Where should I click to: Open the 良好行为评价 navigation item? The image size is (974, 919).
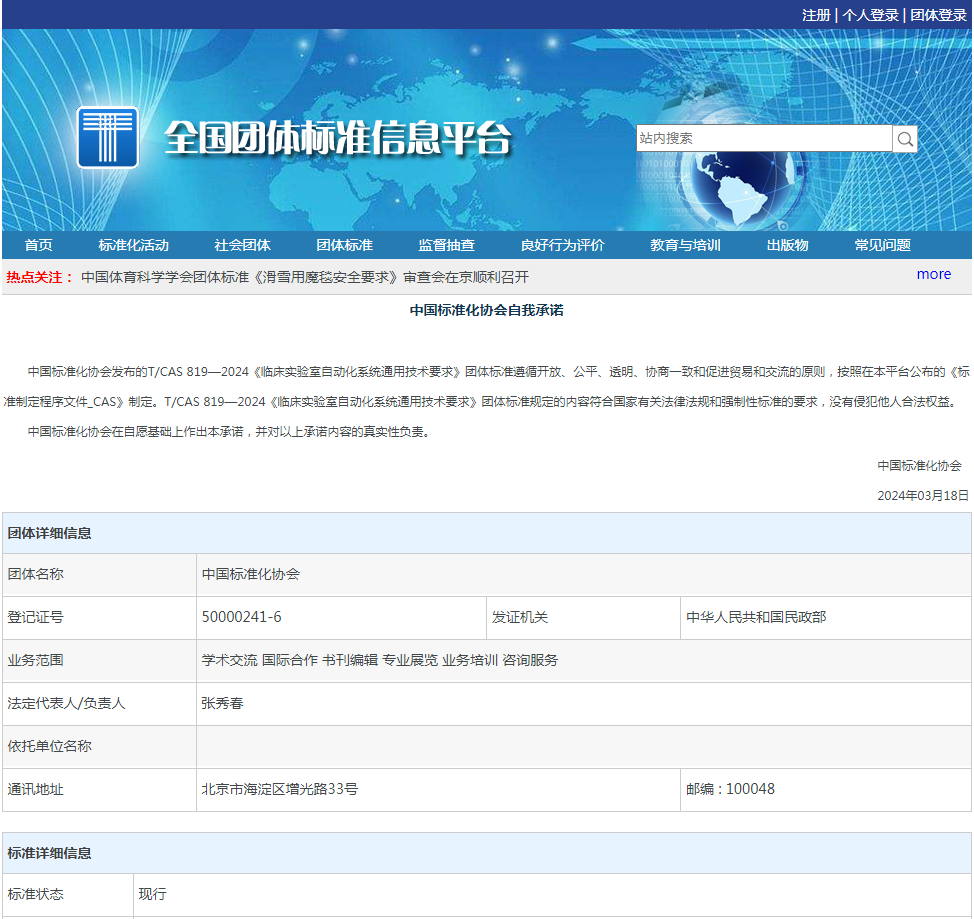[x=563, y=245]
